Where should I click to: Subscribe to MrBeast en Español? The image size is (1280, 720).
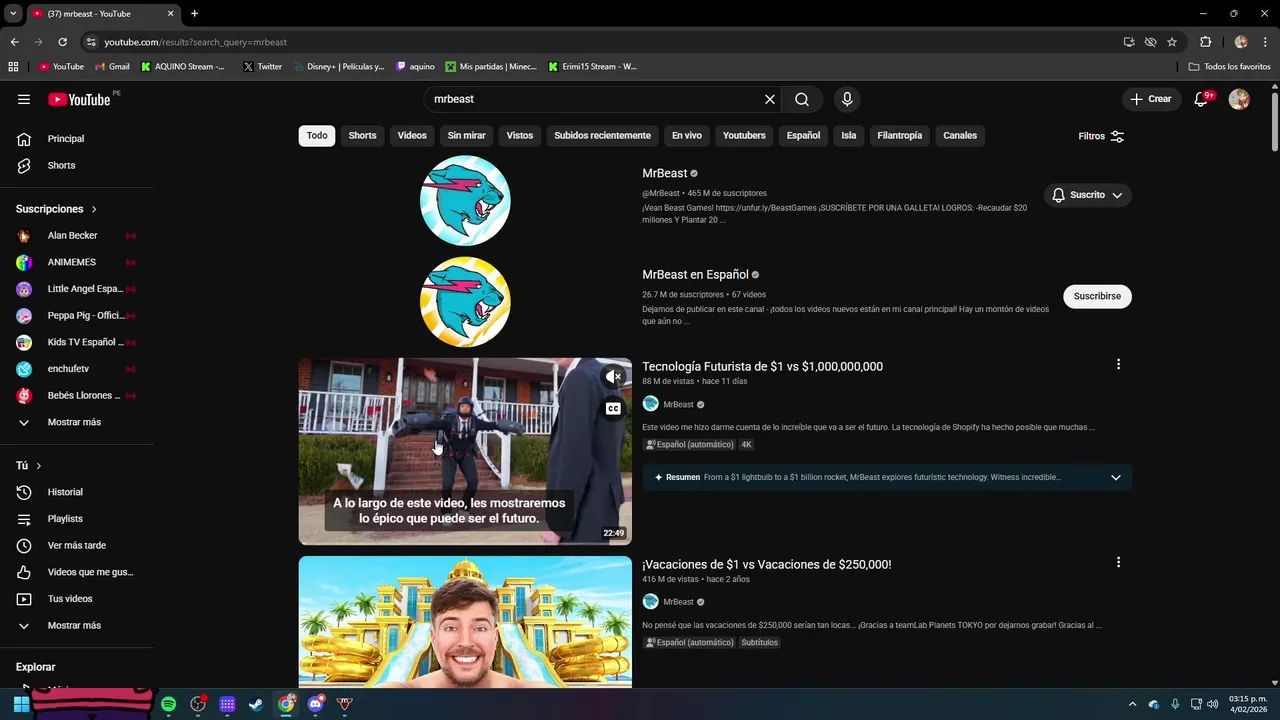[x=1097, y=296]
